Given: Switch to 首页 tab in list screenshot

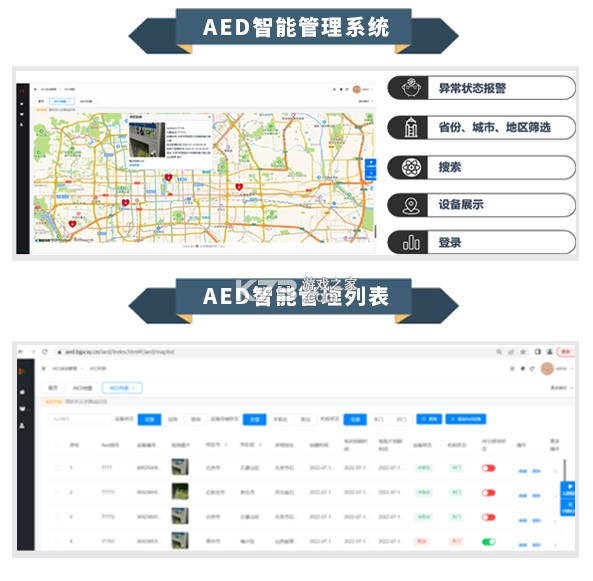Looking at the screenshot, I should coord(53,388).
